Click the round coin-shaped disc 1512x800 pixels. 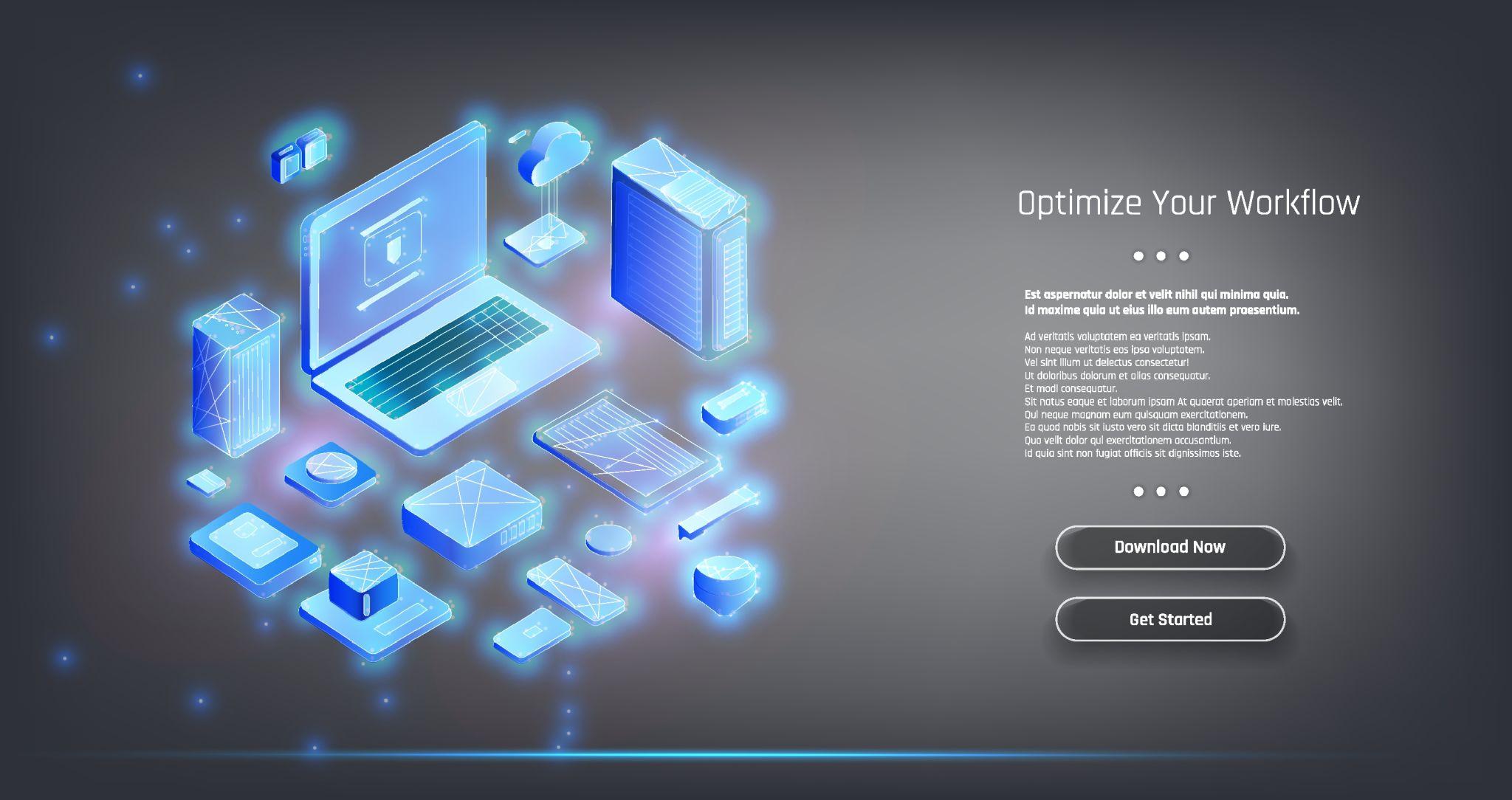[x=609, y=539]
